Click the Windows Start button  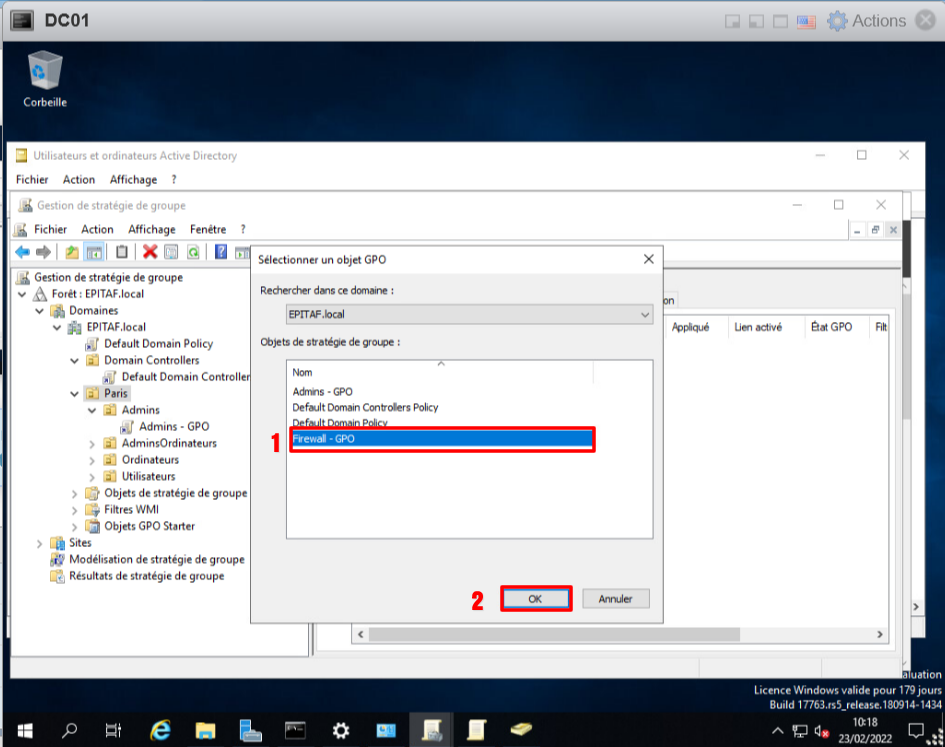23,730
